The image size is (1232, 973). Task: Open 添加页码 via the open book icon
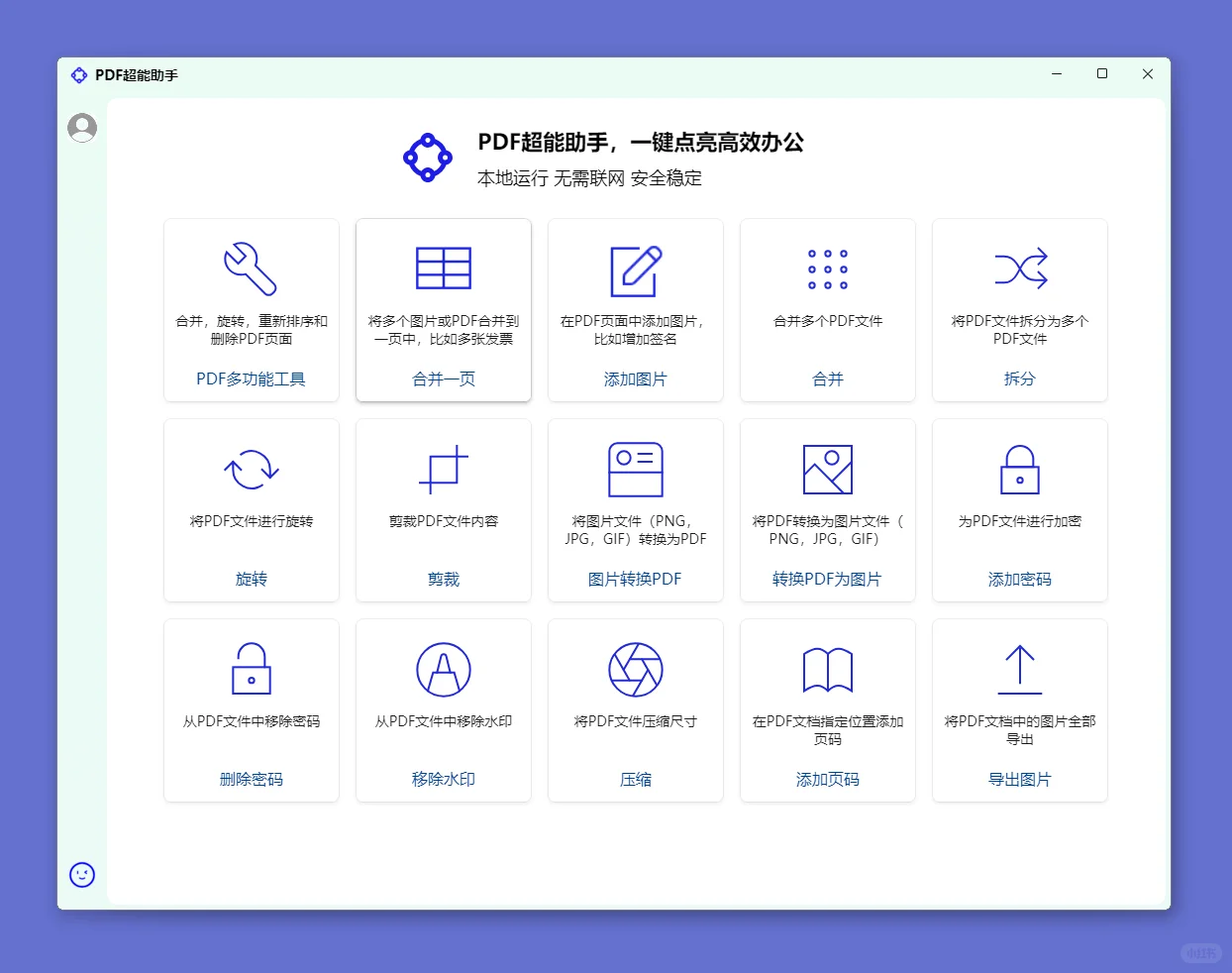[827, 669]
